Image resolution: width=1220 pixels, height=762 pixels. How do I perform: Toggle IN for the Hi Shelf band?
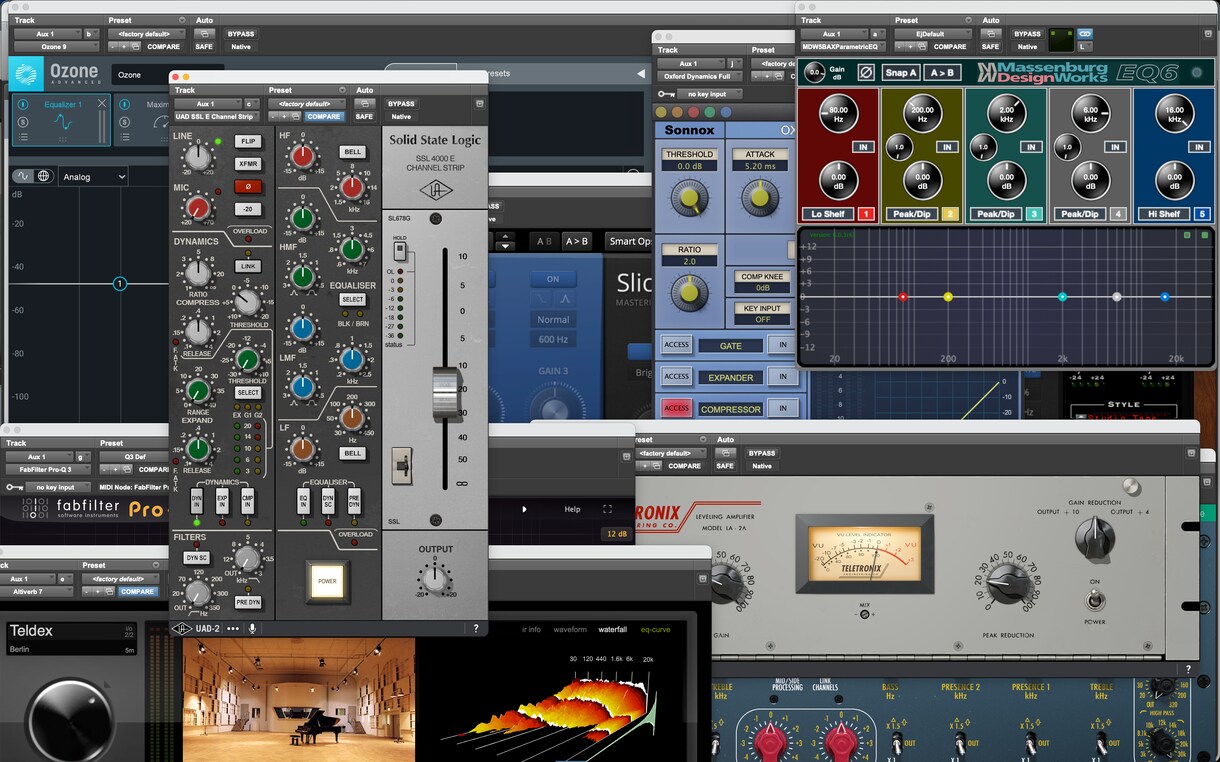pyautogui.click(x=1199, y=147)
